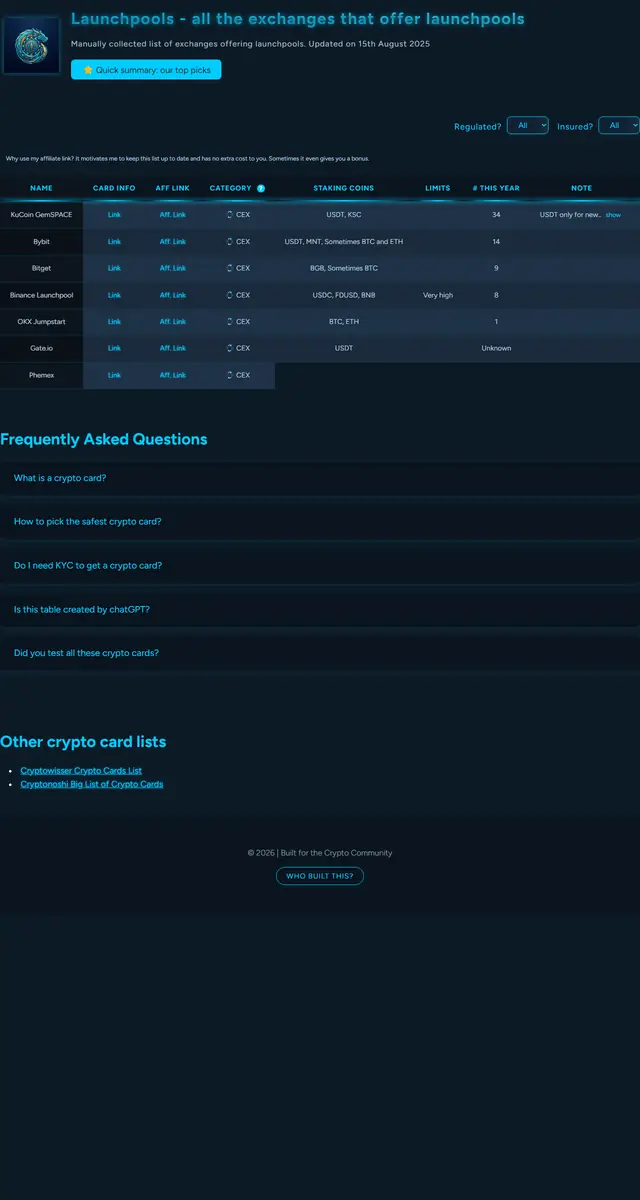Expand 'Is this table created by chatGPT?'
This screenshot has width=640, height=1200.
pyautogui.click(x=320, y=609)
